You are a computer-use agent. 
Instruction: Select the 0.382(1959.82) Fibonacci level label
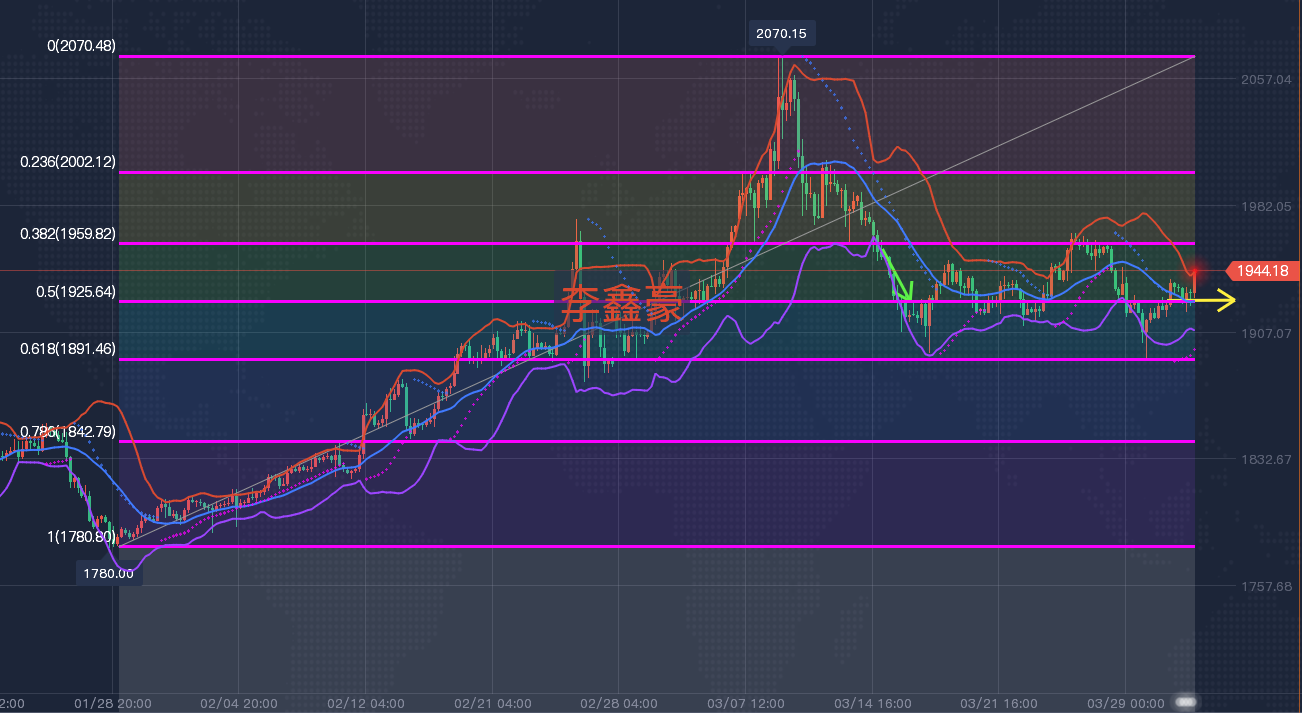[x=68, y=233]
